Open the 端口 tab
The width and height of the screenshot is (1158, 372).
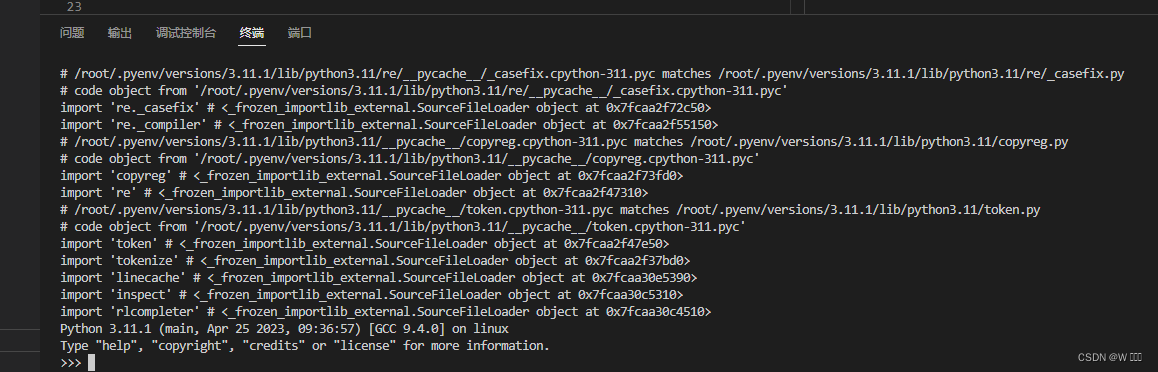click(300, 32)
